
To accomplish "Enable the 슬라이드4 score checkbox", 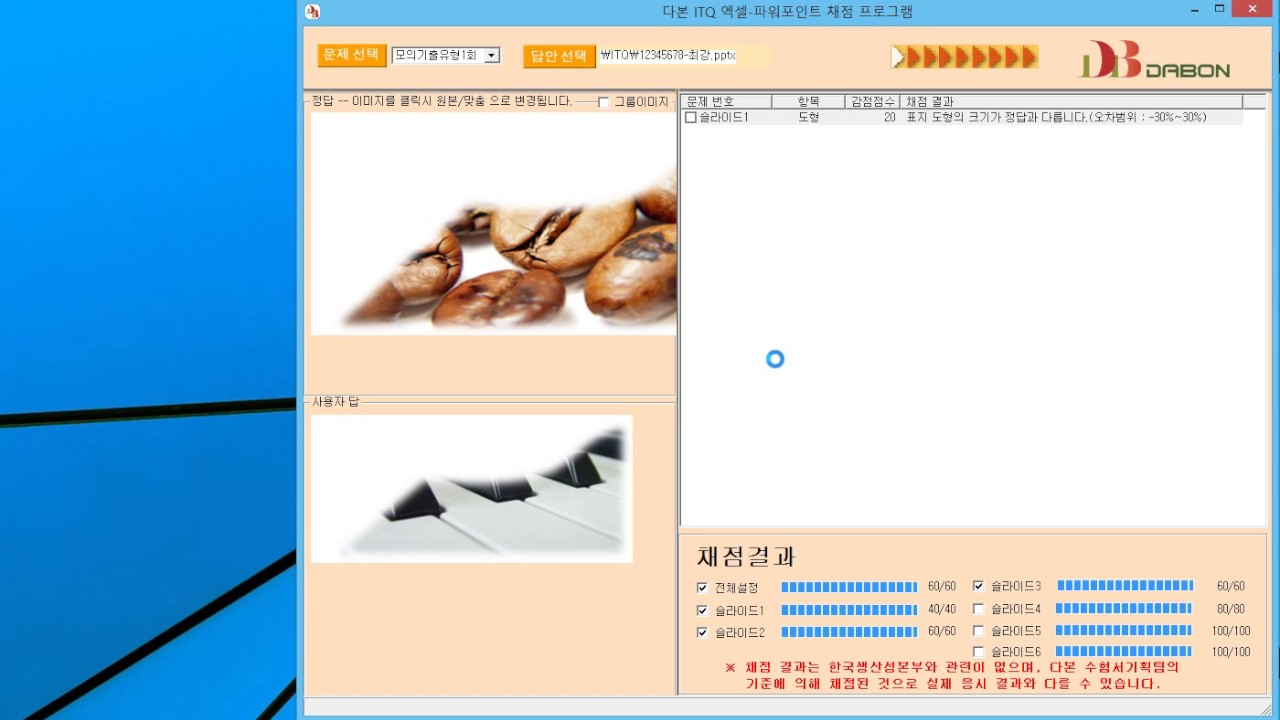I will click(x=978, y=608).
